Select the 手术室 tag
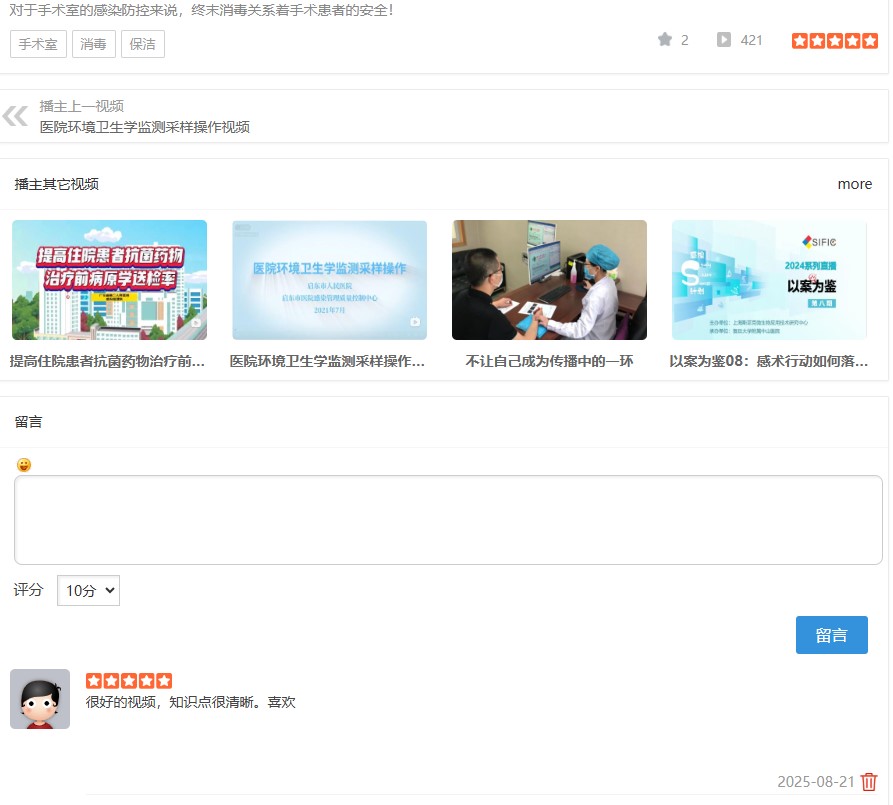The width and height of the screenshot is (893, 805). tap(37, 44)
